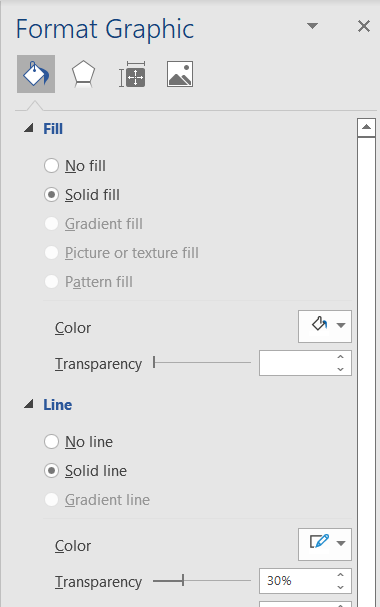Increase line Transparency with the up spinner

tap(341, 575)
